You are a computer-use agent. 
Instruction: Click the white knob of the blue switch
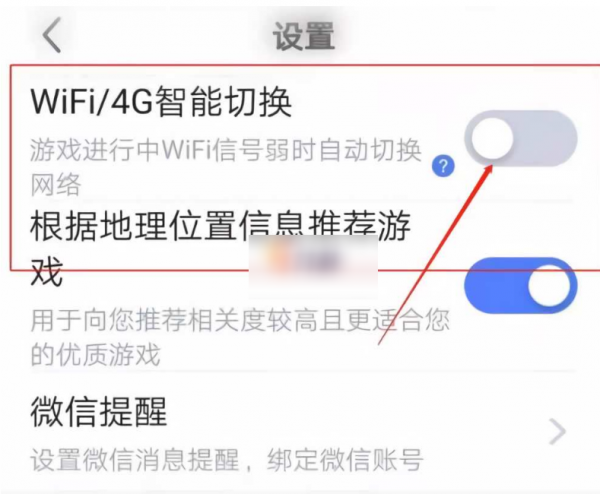[549, 285]
